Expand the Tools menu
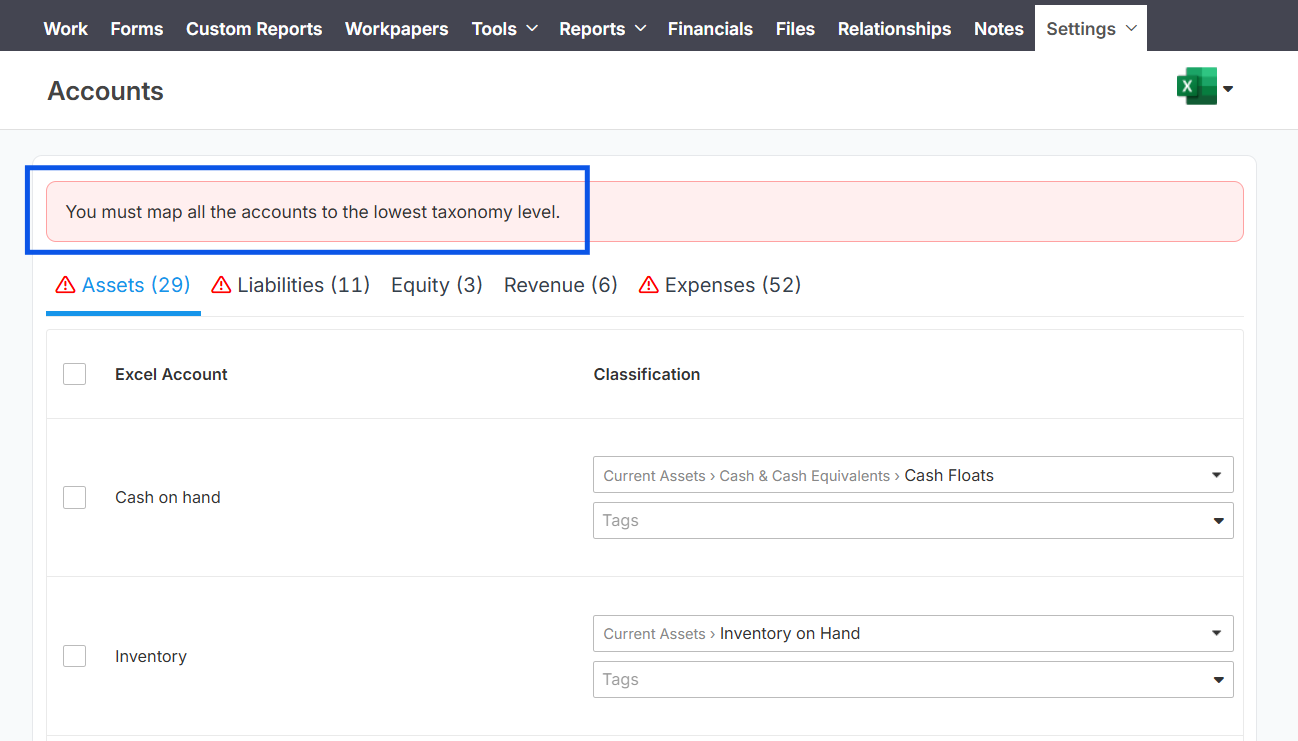Viewport: 1298px width, 741px height. [505, 29]
